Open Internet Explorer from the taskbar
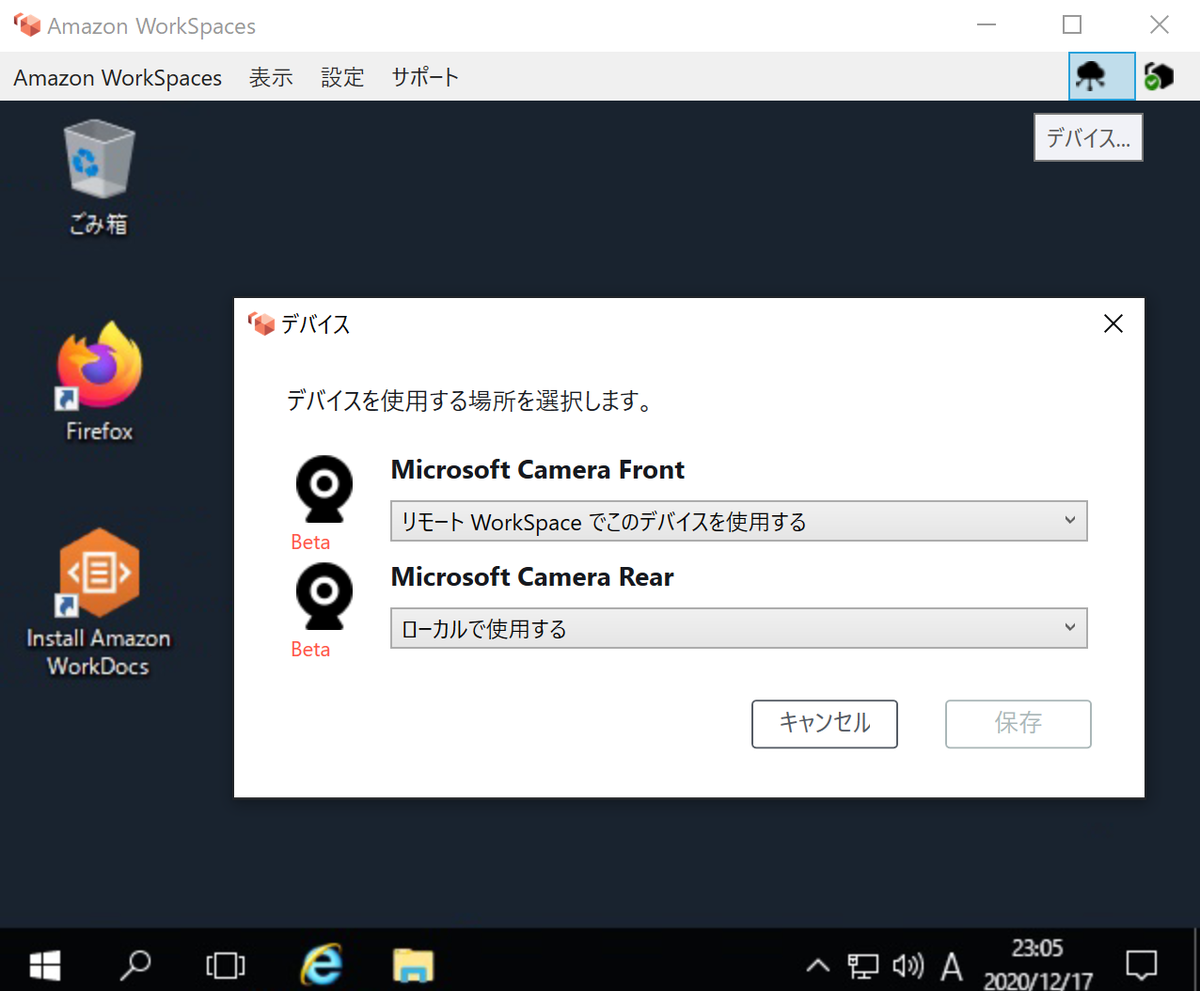The height and width of the screenshot is (991, 1200). pos(320,965)
